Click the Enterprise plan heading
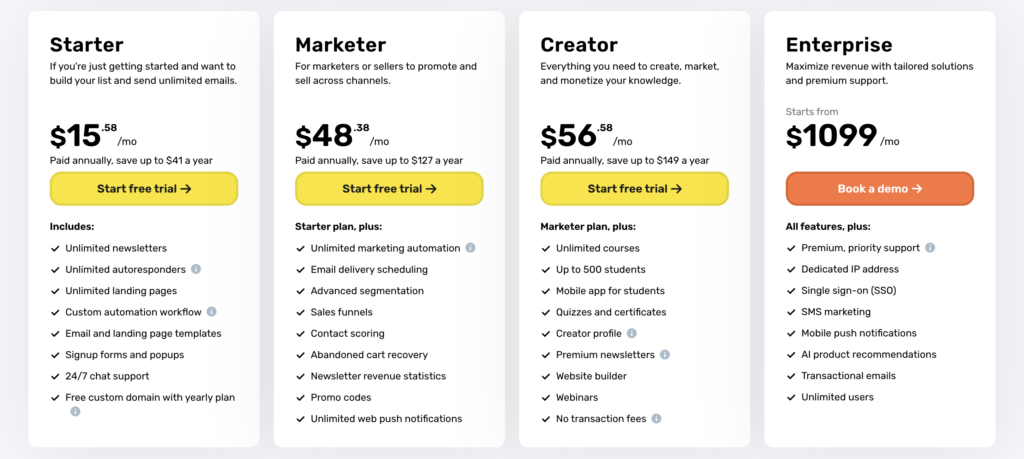 click(x=839, y=45)
